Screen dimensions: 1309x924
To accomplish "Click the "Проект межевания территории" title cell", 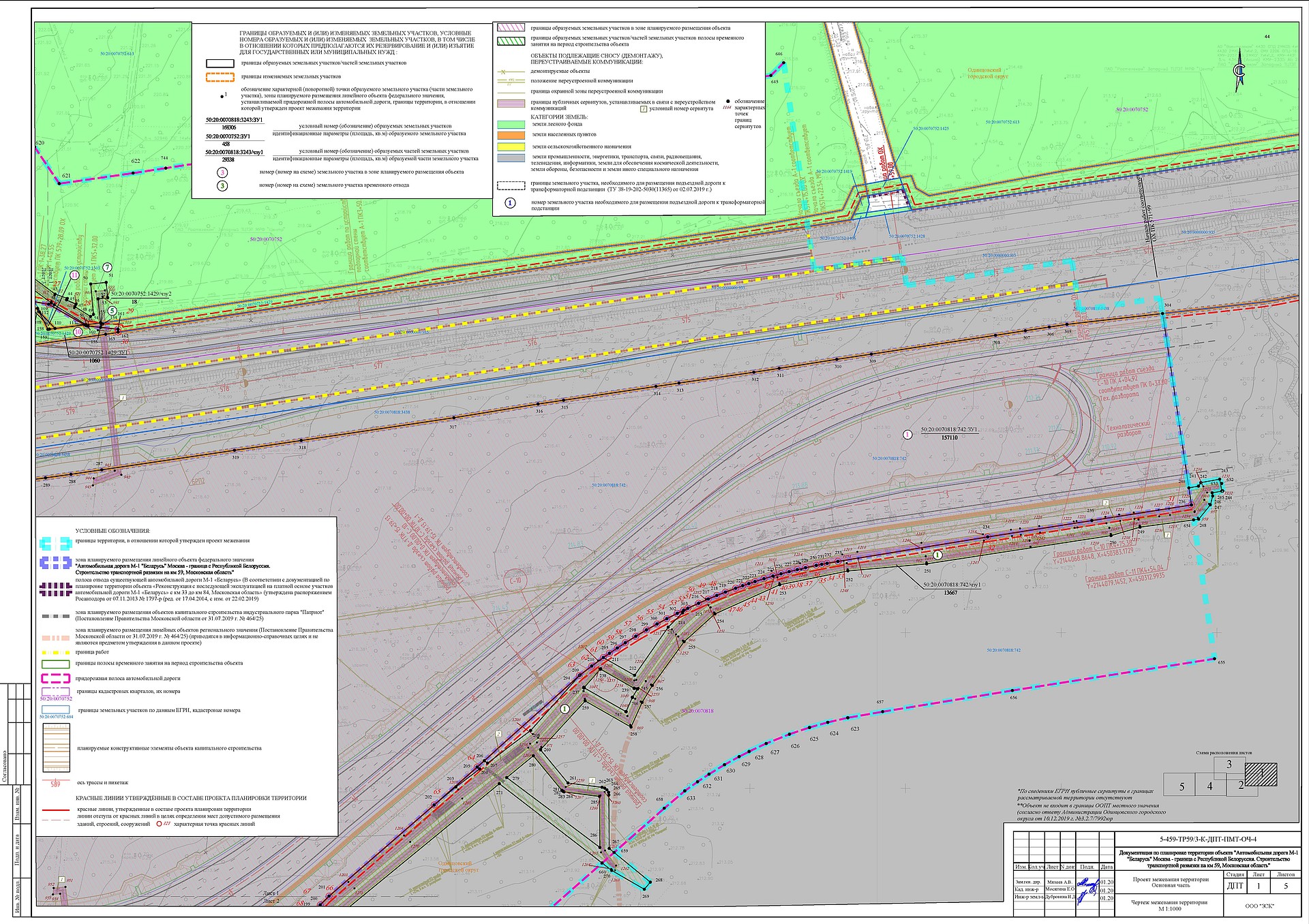I will [x=1170, y=882].
